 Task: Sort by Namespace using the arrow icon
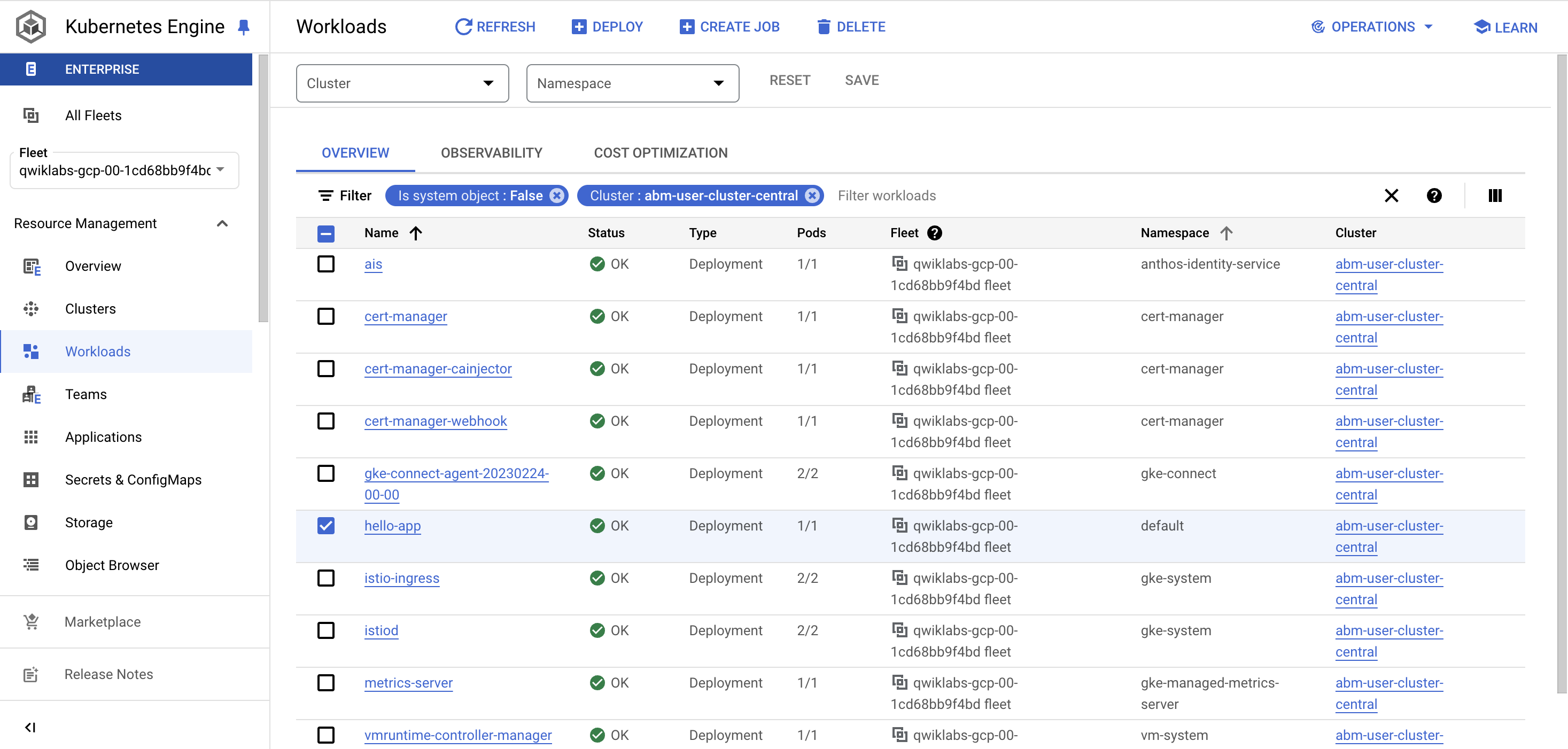[x=1227, y=232]
